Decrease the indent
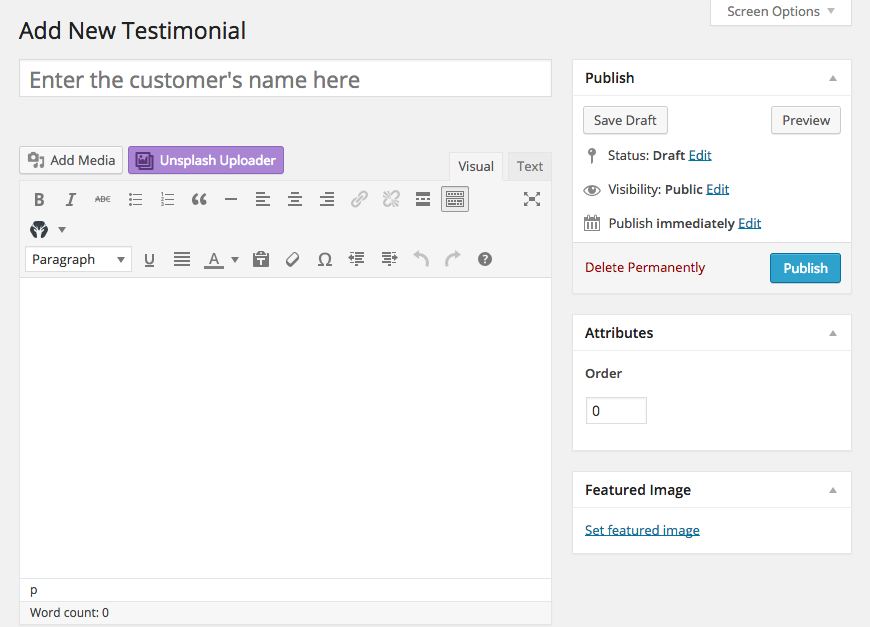The height and width of the screenshot is (627, 870). (x=356, y=259)
